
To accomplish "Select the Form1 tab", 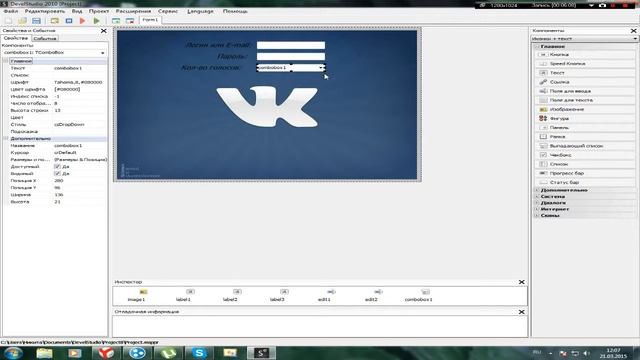I will pos(150,20).
